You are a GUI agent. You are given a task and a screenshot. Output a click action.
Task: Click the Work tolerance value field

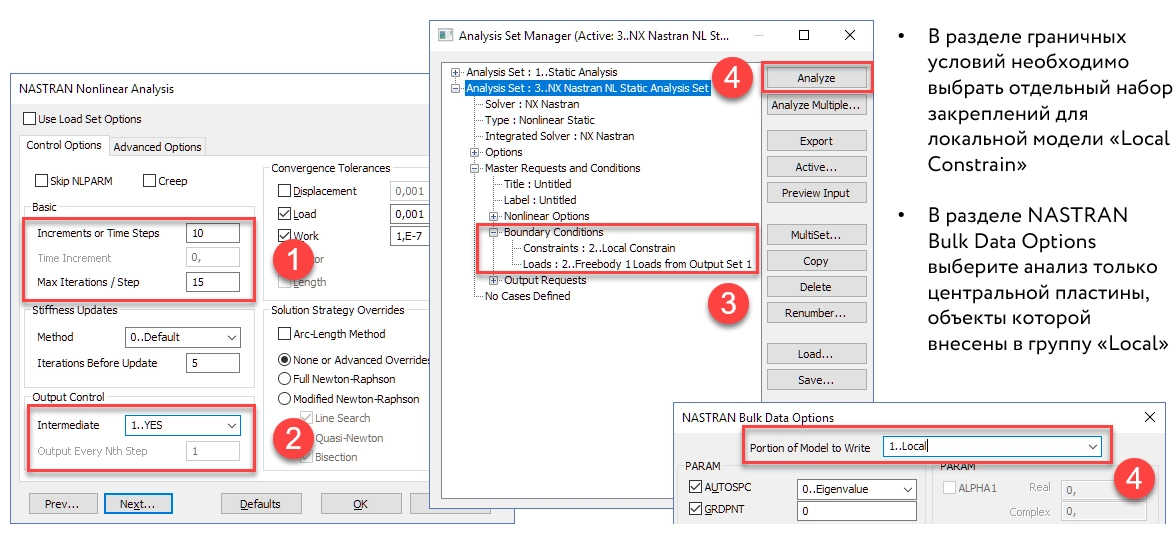pyautogui.click(x=410, y=236)
